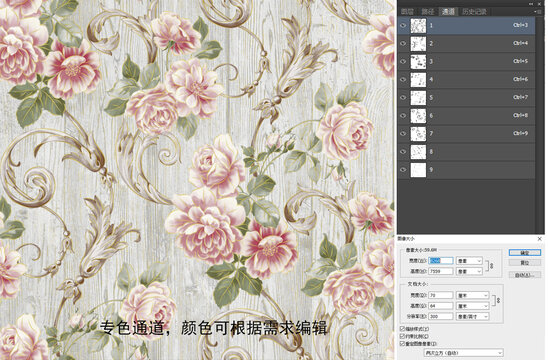Screen dimensions: 548x360
Task: Click the Ctrl+5 shortcut text
Action: [x=520, y=61]
